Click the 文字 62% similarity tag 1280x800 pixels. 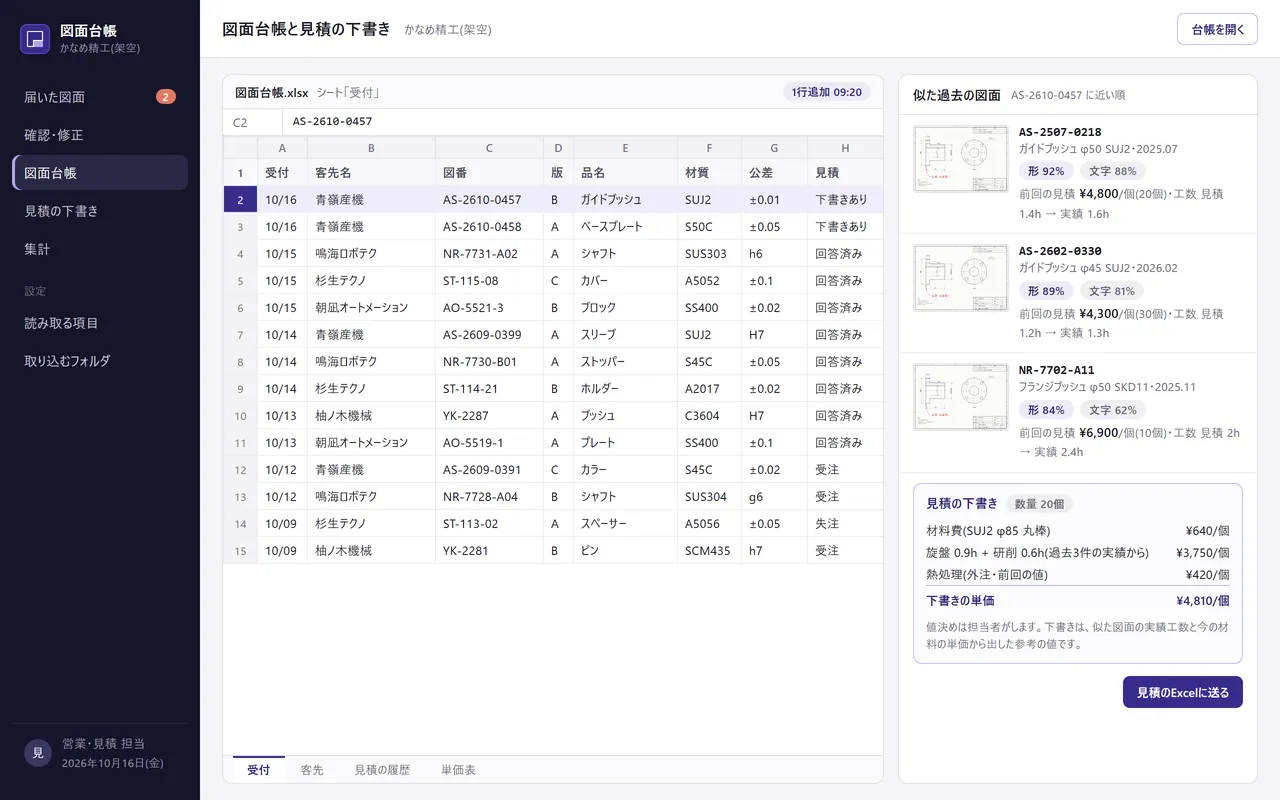point(1113,410)
